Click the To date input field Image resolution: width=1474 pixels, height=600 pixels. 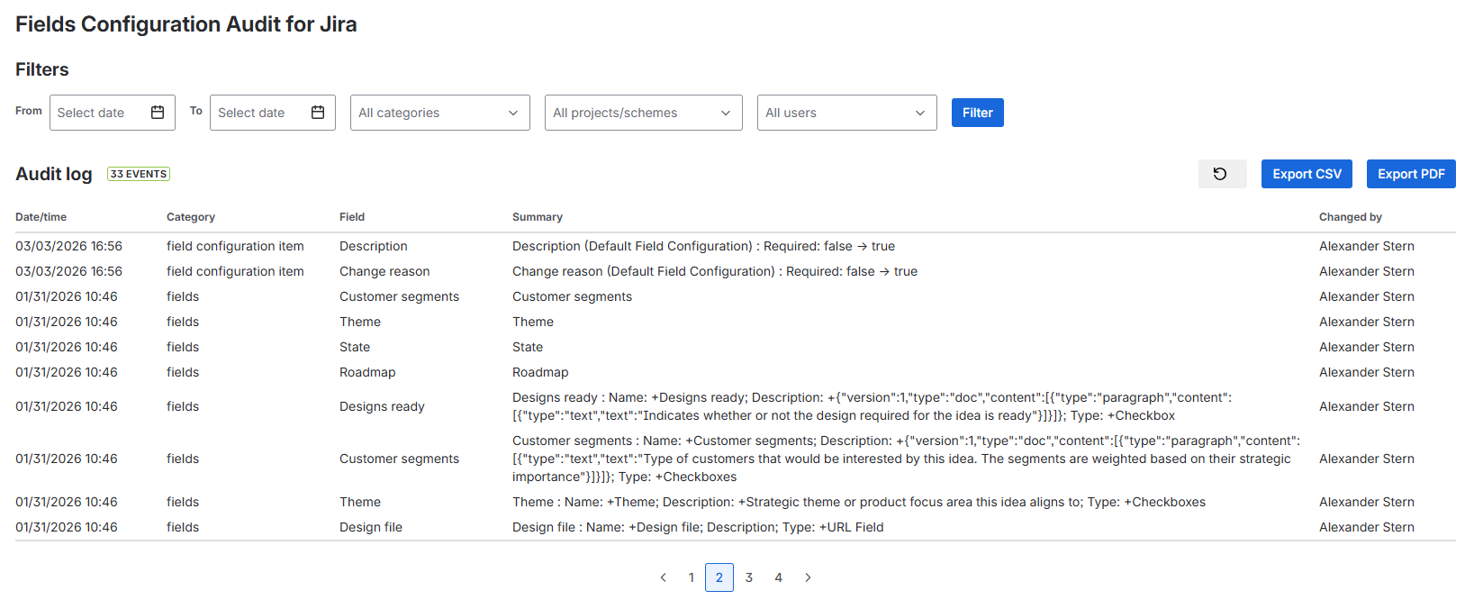pyautogui.click(x=260, y=113)
